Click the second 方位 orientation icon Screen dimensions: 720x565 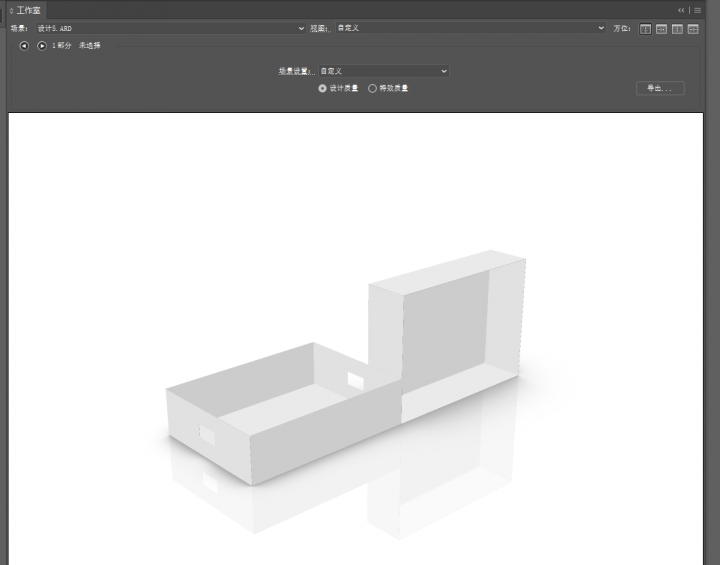tap(661, 29)
